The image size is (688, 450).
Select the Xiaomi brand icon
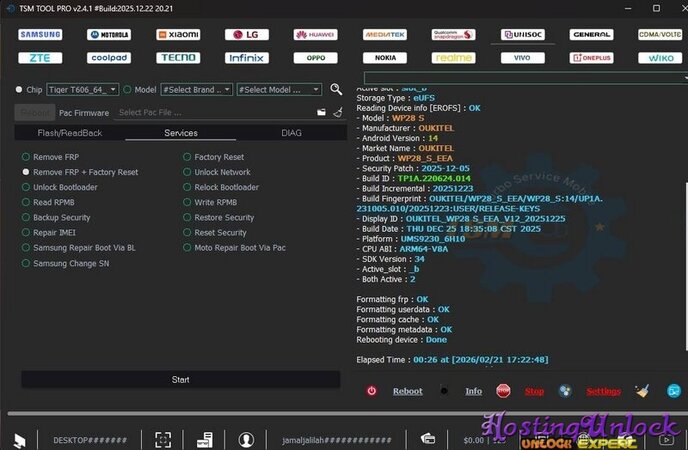point(177,34)
